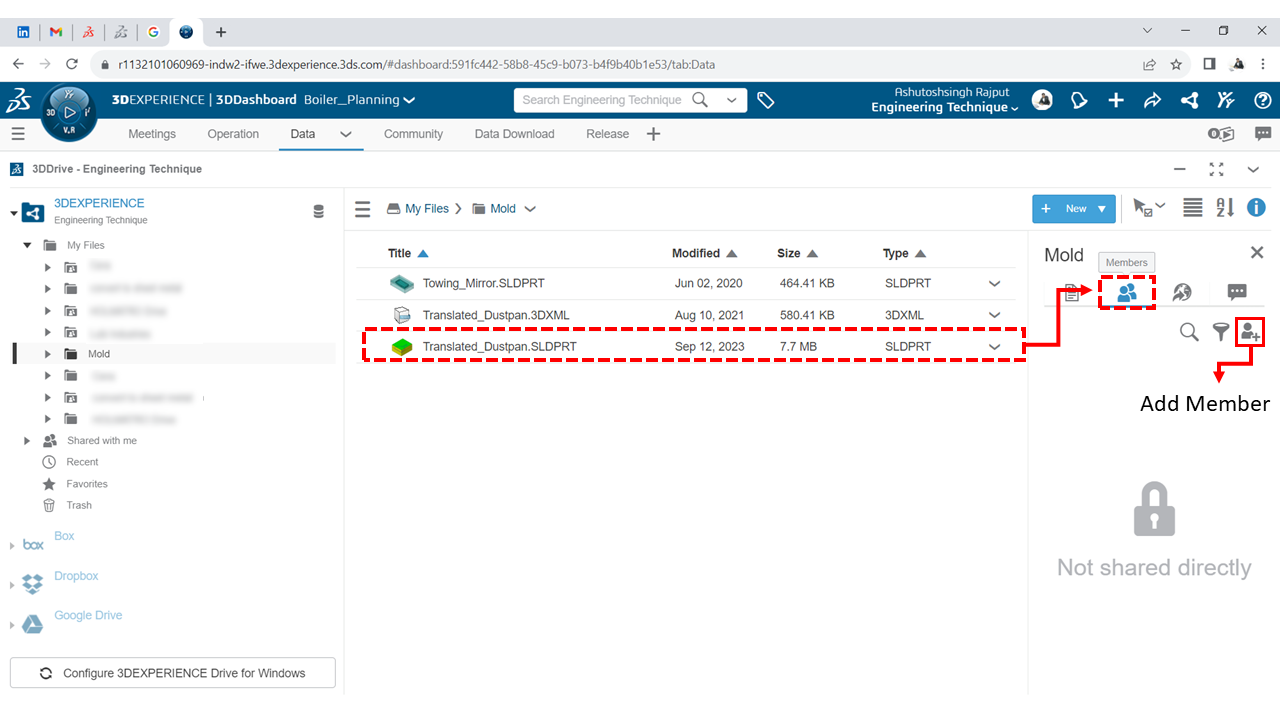
Task: Switch to the list view display icon
Action: (x=1192, y=208)
